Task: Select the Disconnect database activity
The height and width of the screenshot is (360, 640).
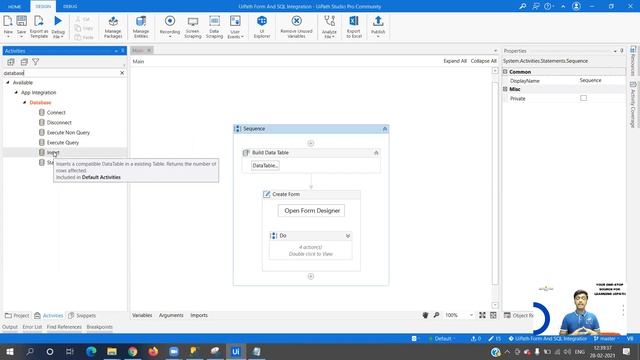Action: pyautogui.click(x=59, y=122)
